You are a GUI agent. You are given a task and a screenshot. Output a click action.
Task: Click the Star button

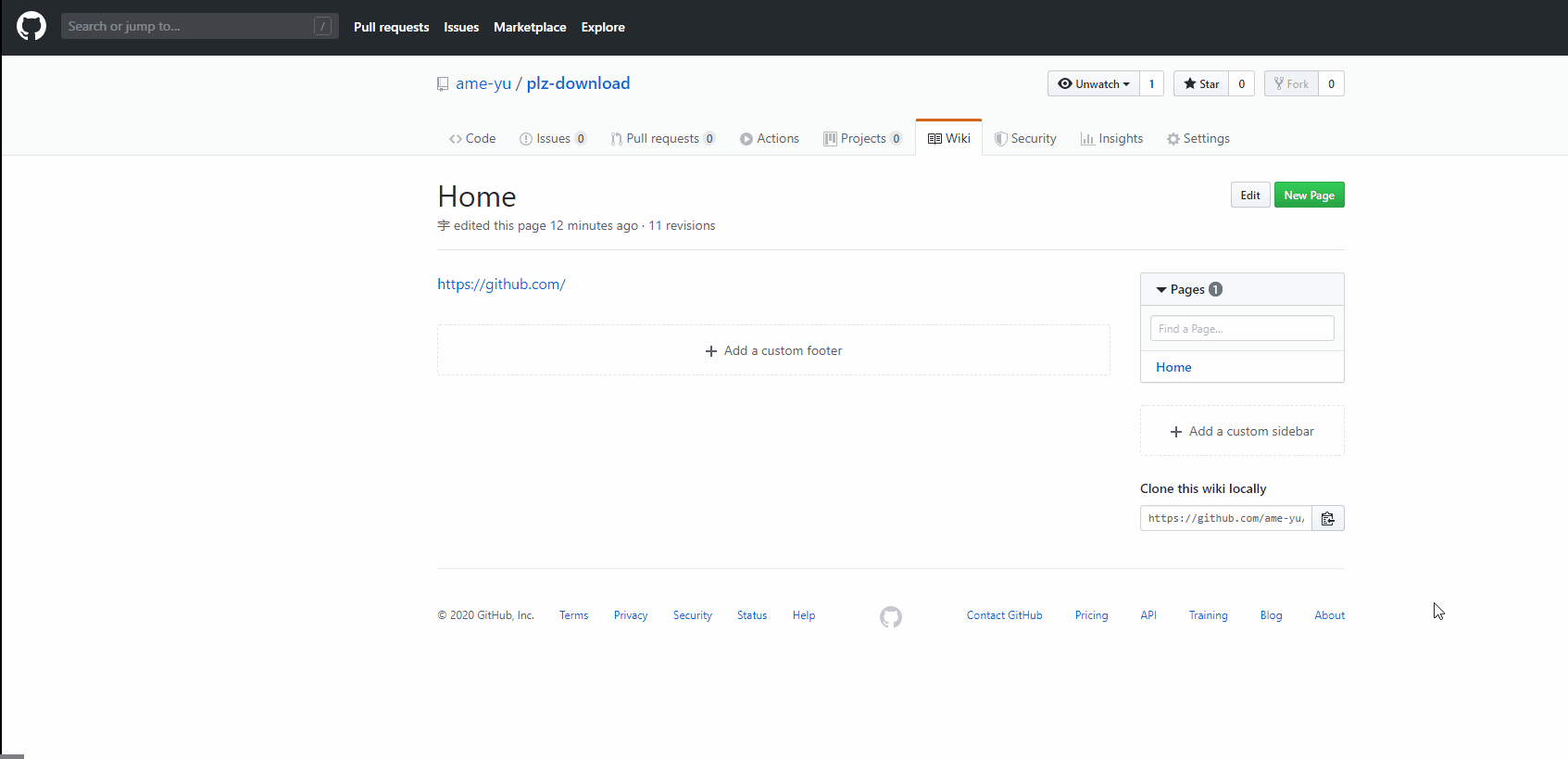coord(1201,83)
